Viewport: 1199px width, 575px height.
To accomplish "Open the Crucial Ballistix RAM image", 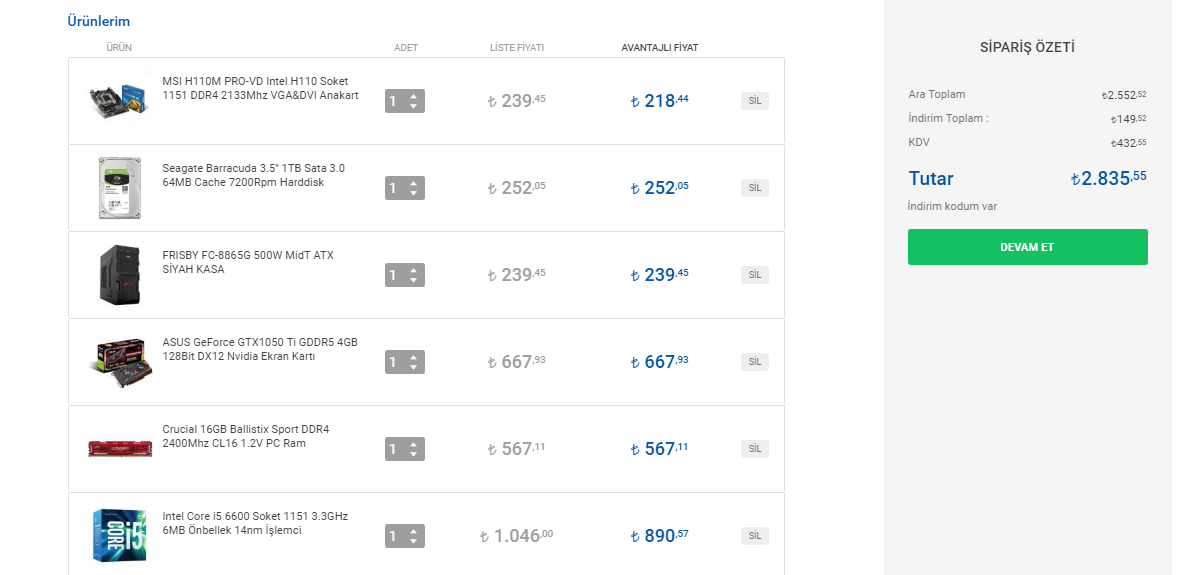I will pyautogui.click(x=120, y=448).
